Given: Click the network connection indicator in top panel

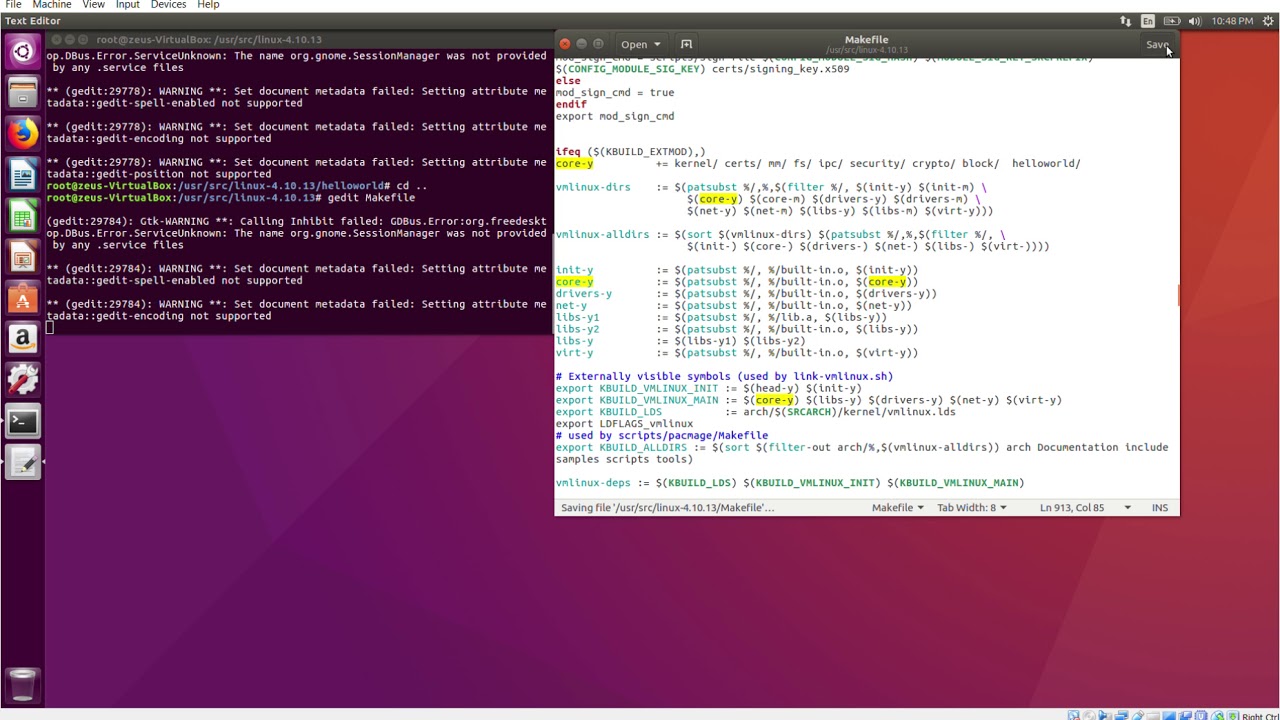Looking at the screenshot, I should (1125, 21).
